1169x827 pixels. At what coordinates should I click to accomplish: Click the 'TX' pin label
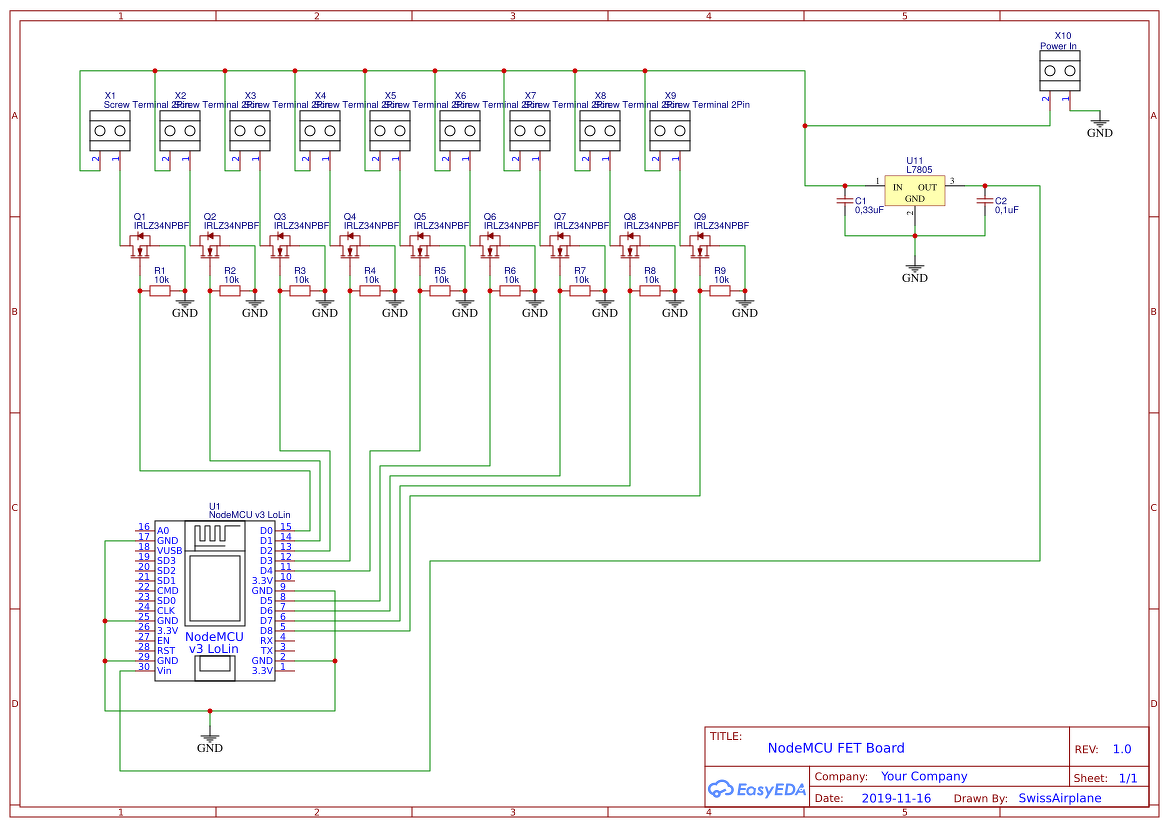tap(266, 651)
